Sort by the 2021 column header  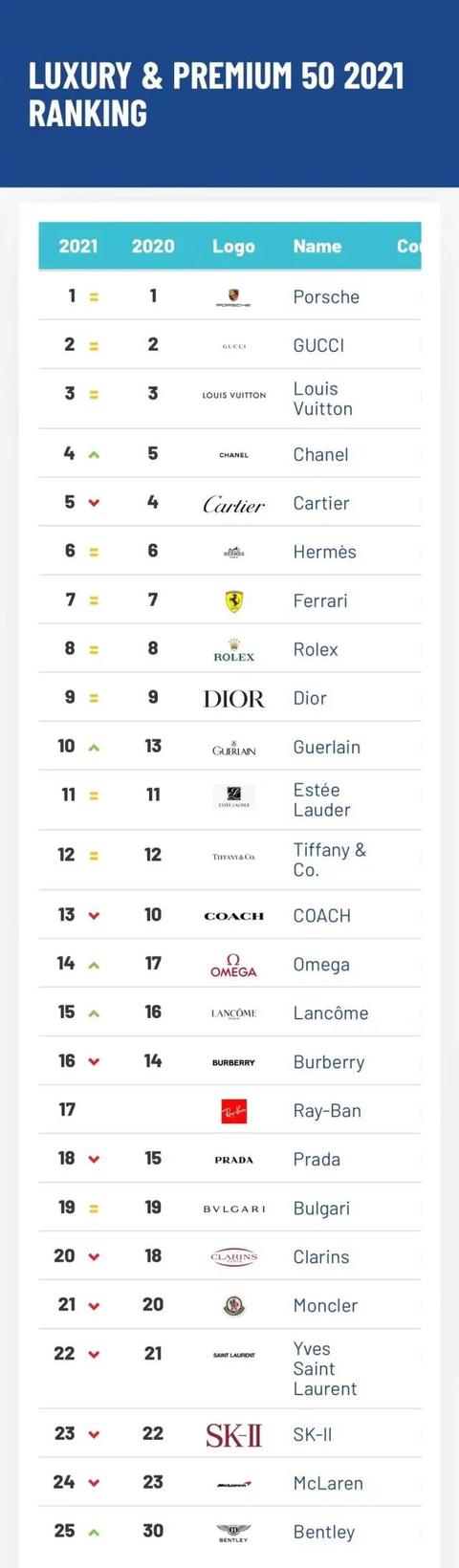pos(78,246)
